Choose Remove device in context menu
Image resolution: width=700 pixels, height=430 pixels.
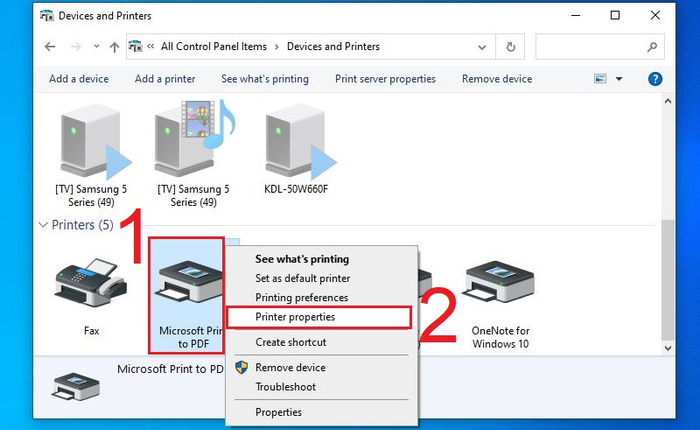tap(290, 367)
